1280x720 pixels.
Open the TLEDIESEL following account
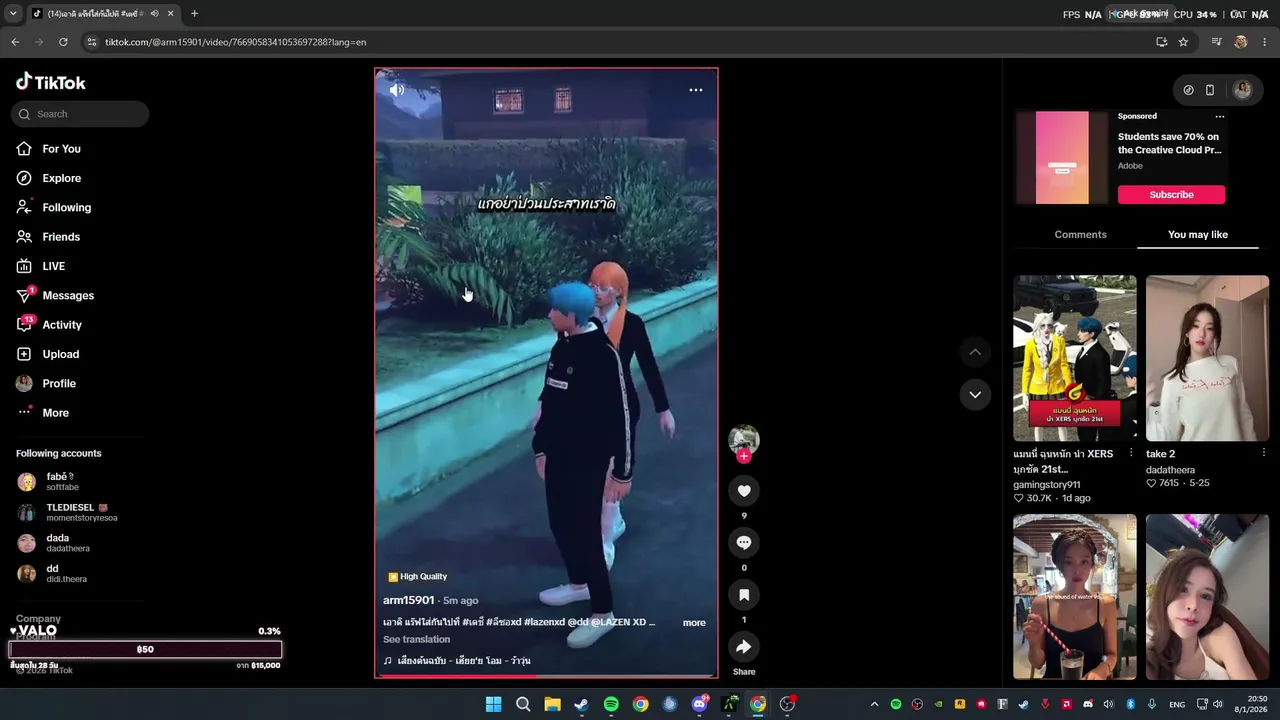67,512
